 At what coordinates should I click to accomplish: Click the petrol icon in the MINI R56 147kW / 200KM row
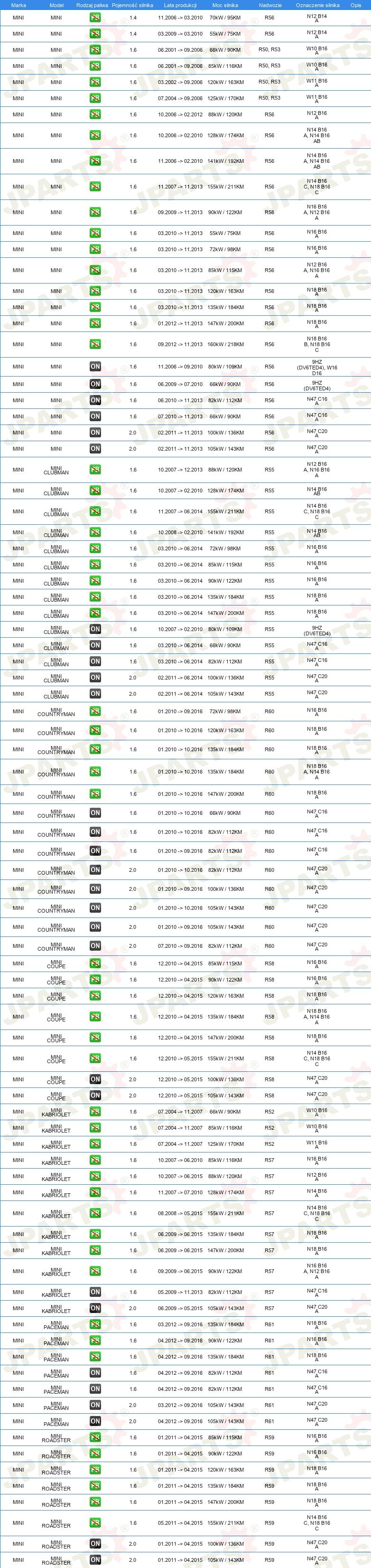[95, 324]
